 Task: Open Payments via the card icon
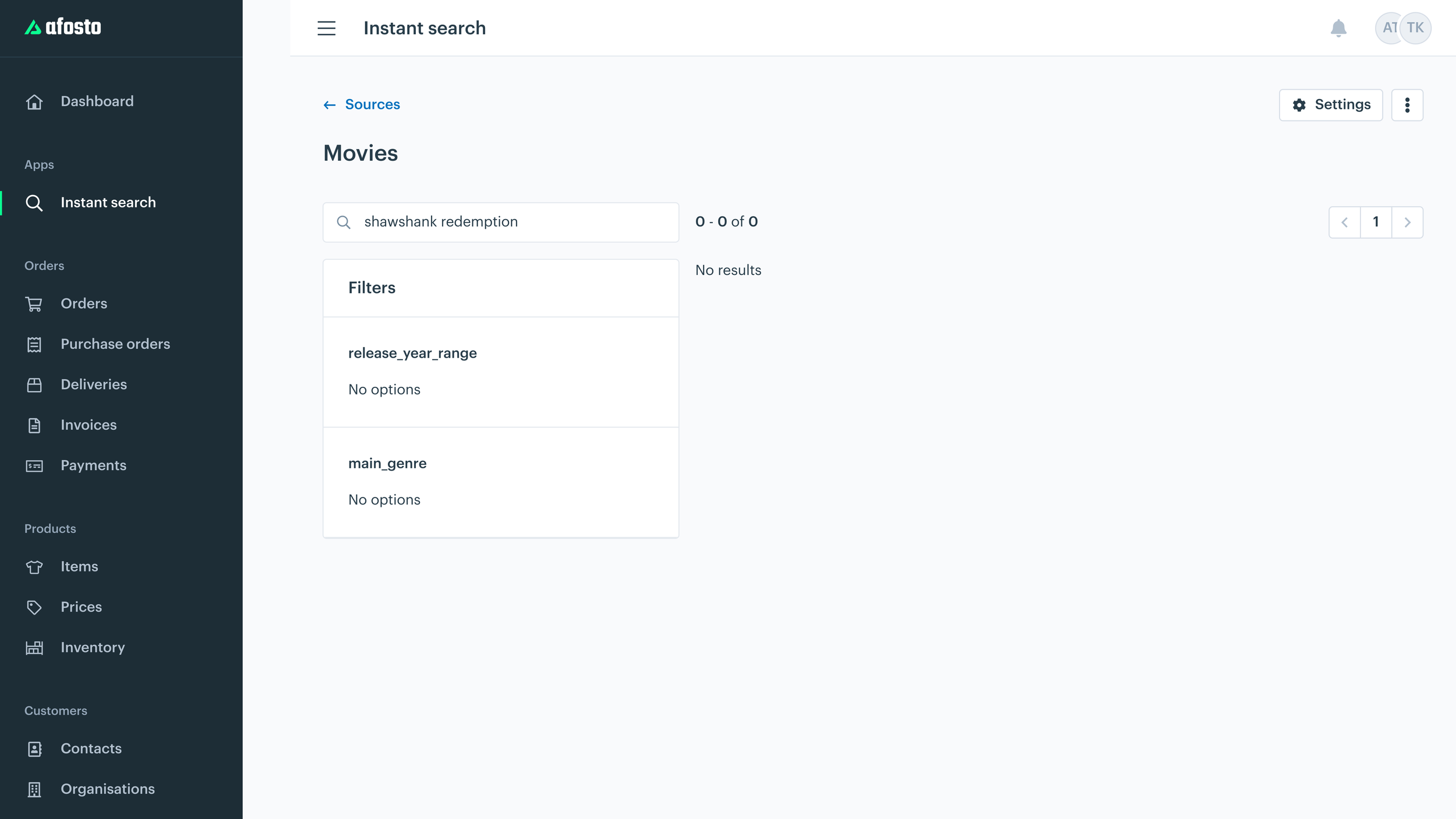[34, 465]
